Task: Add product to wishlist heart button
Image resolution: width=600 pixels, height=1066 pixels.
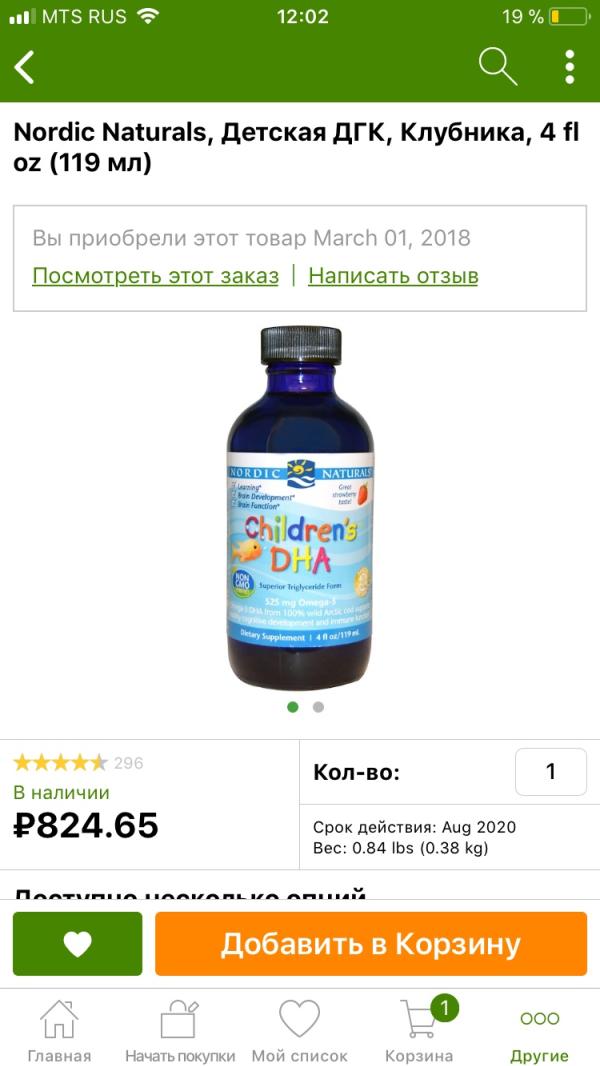Action: 77,944
